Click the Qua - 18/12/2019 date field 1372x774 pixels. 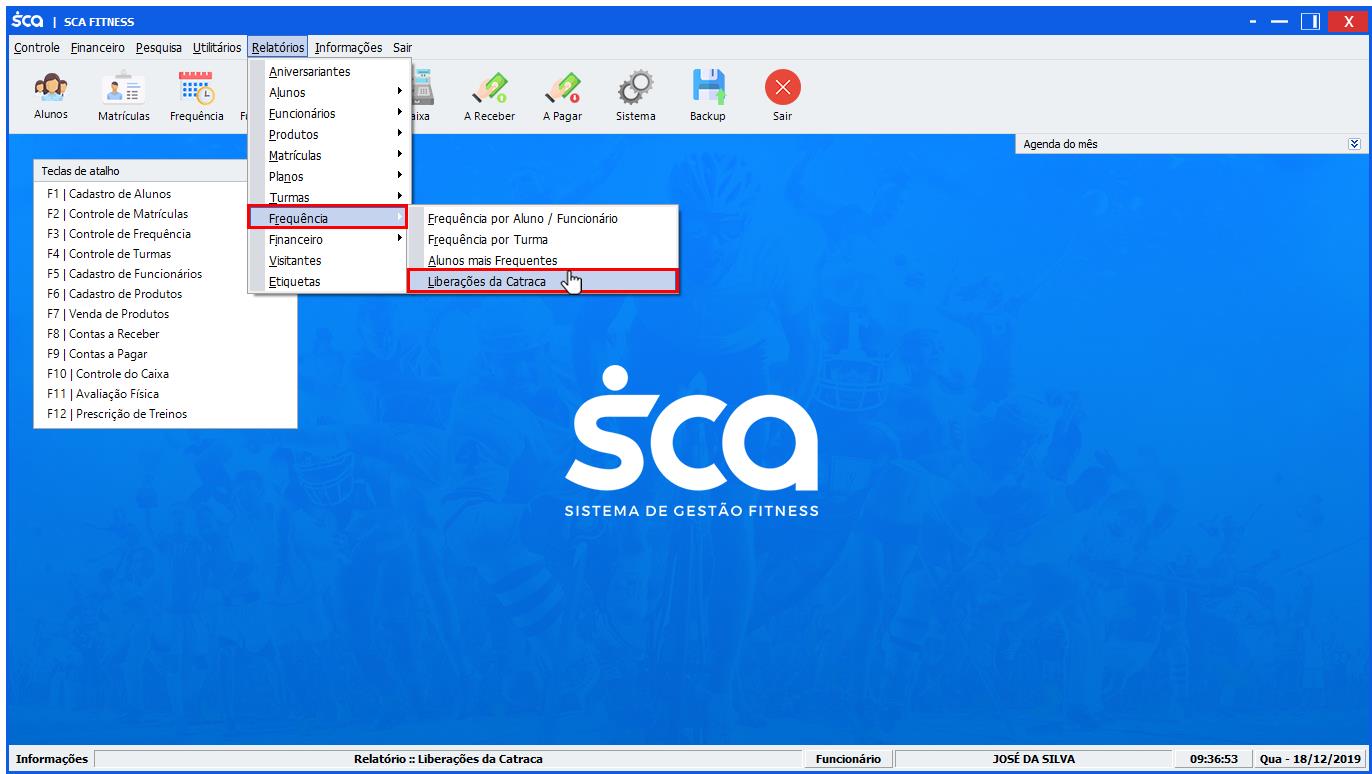click(1310, 759)
